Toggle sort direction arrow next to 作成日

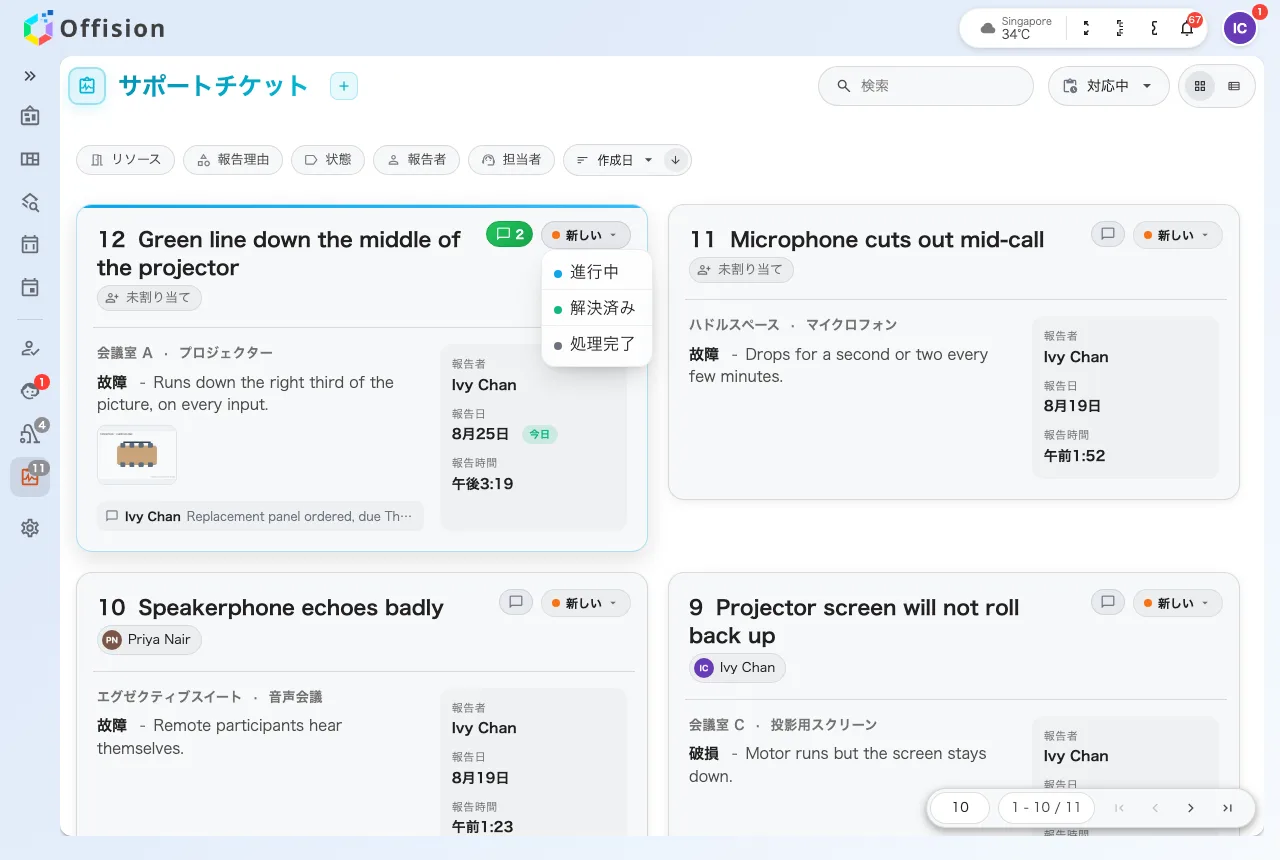coord(676,160)
